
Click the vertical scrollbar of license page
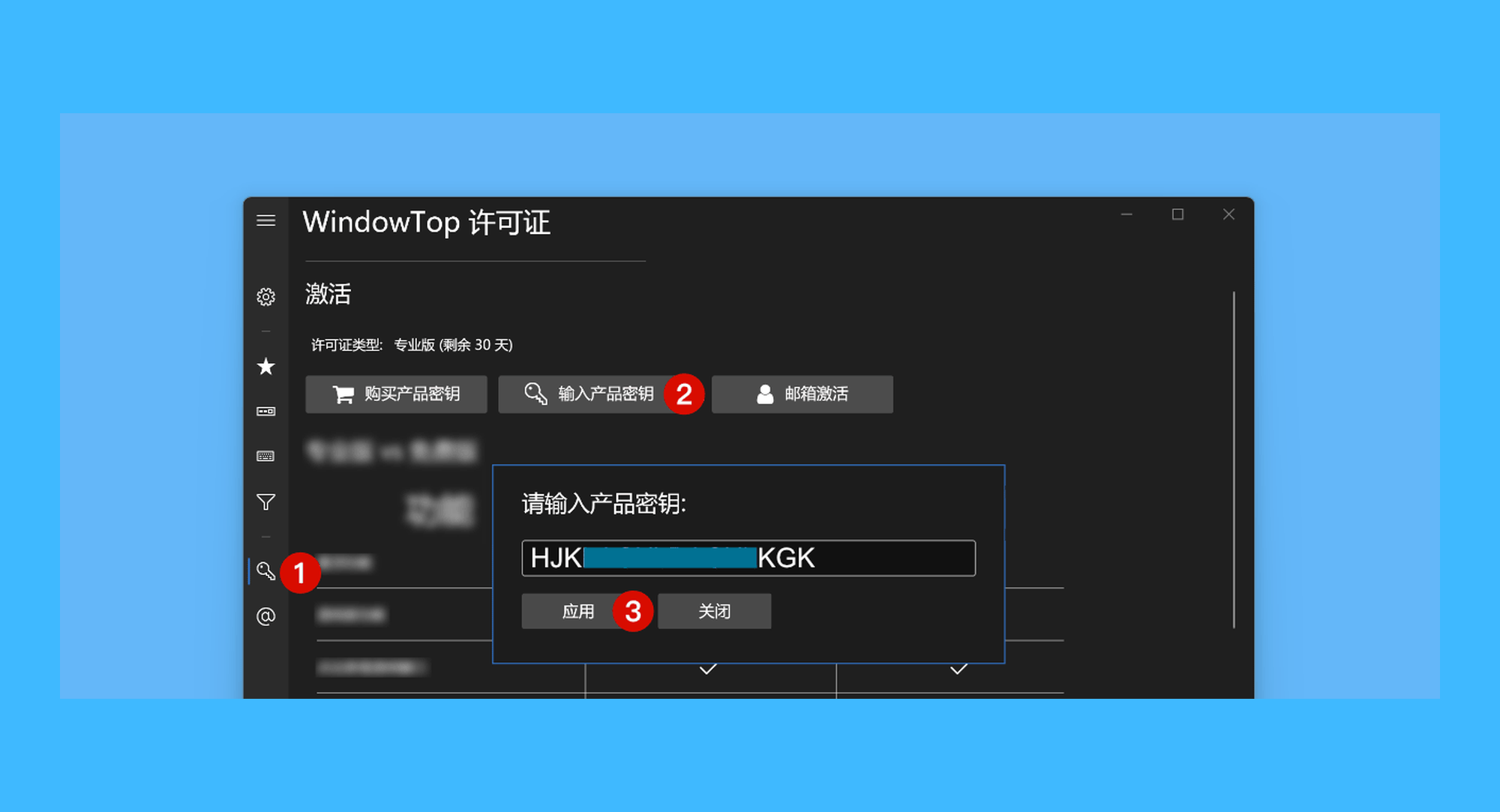[x=1234, y=460]
